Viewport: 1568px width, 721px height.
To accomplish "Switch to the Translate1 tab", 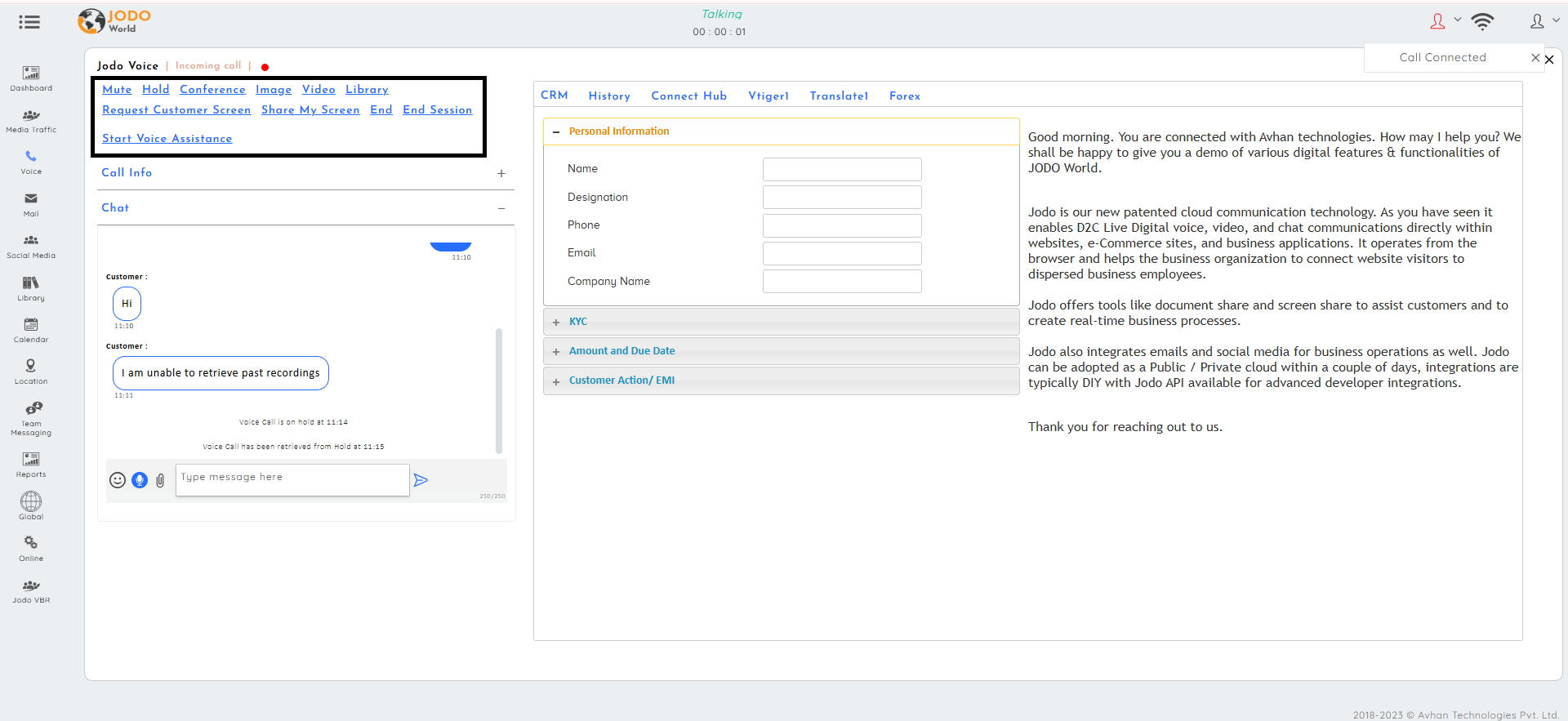I will tap(839, 96).
